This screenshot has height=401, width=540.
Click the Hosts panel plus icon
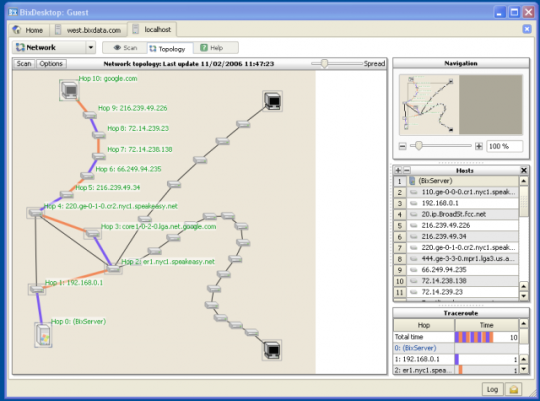(x=398, y=170)
